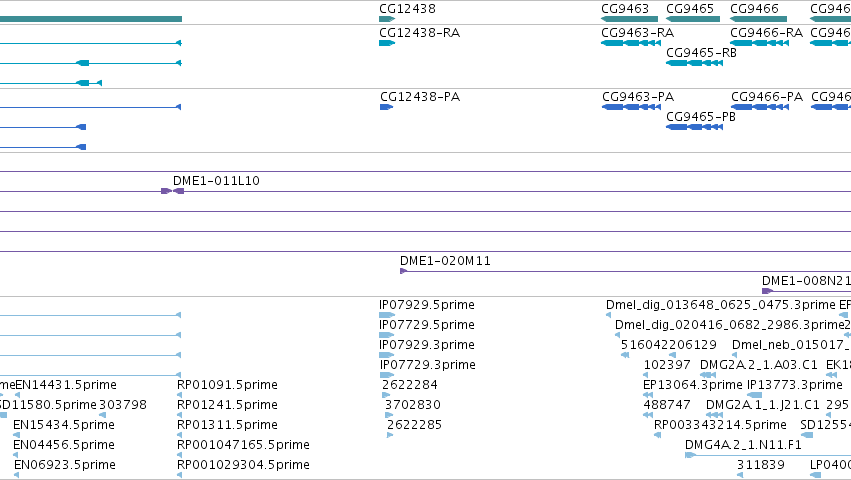Select the CG9465 gene bar

tap(693, 19)
